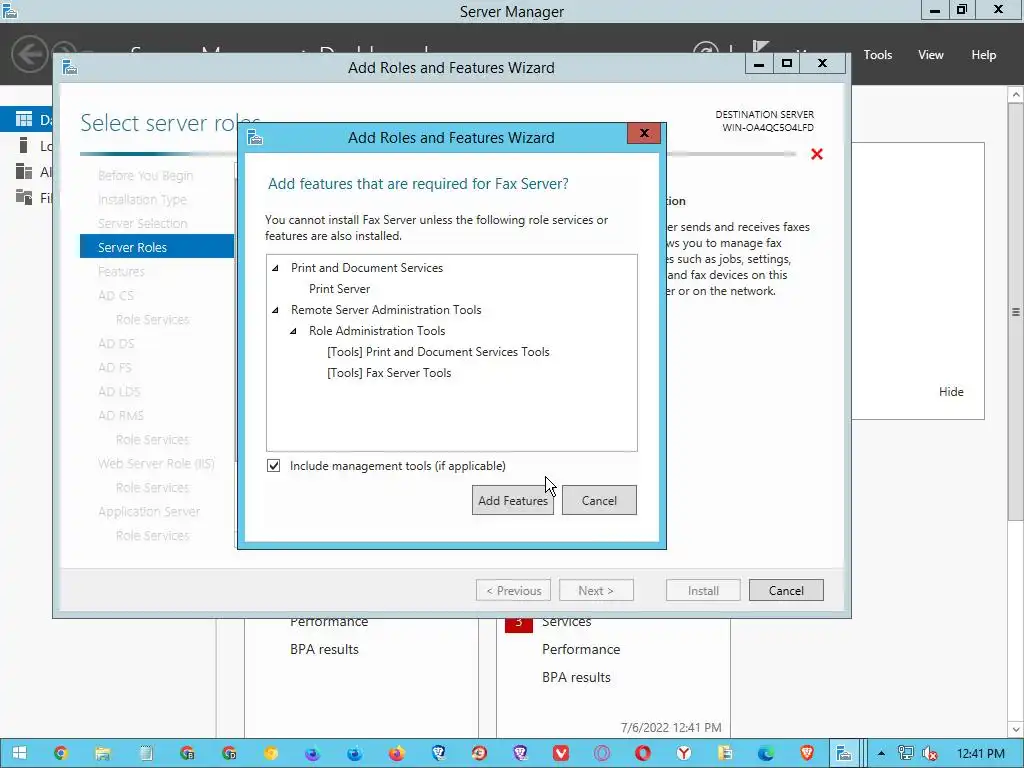Click Server Manager scrollbar up arrow

1016,95
